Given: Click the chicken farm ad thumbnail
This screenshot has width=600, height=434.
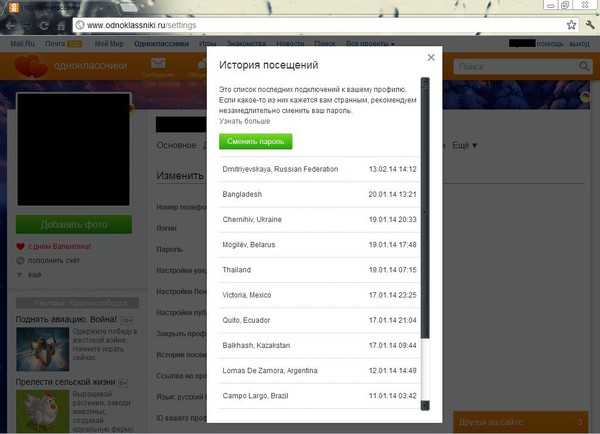Looking at the screenshot, I should tap(42, 411).
